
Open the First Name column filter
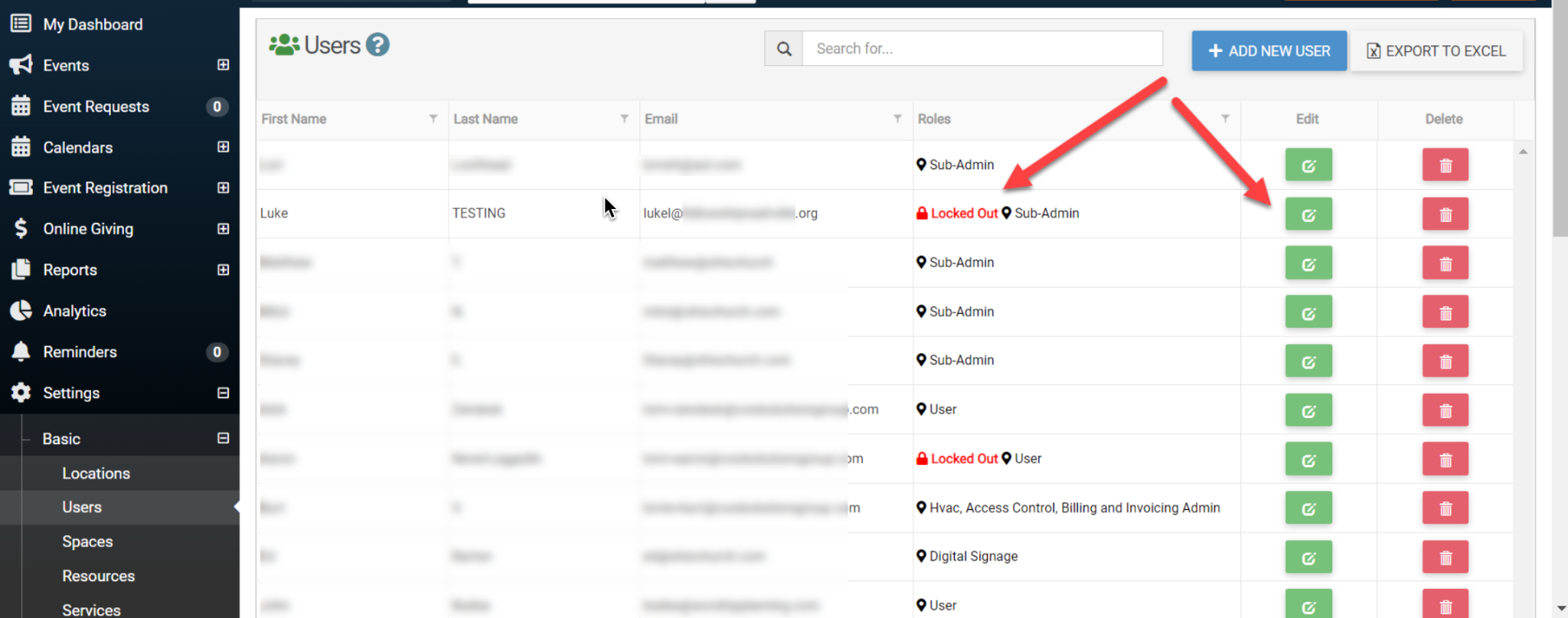433,119
